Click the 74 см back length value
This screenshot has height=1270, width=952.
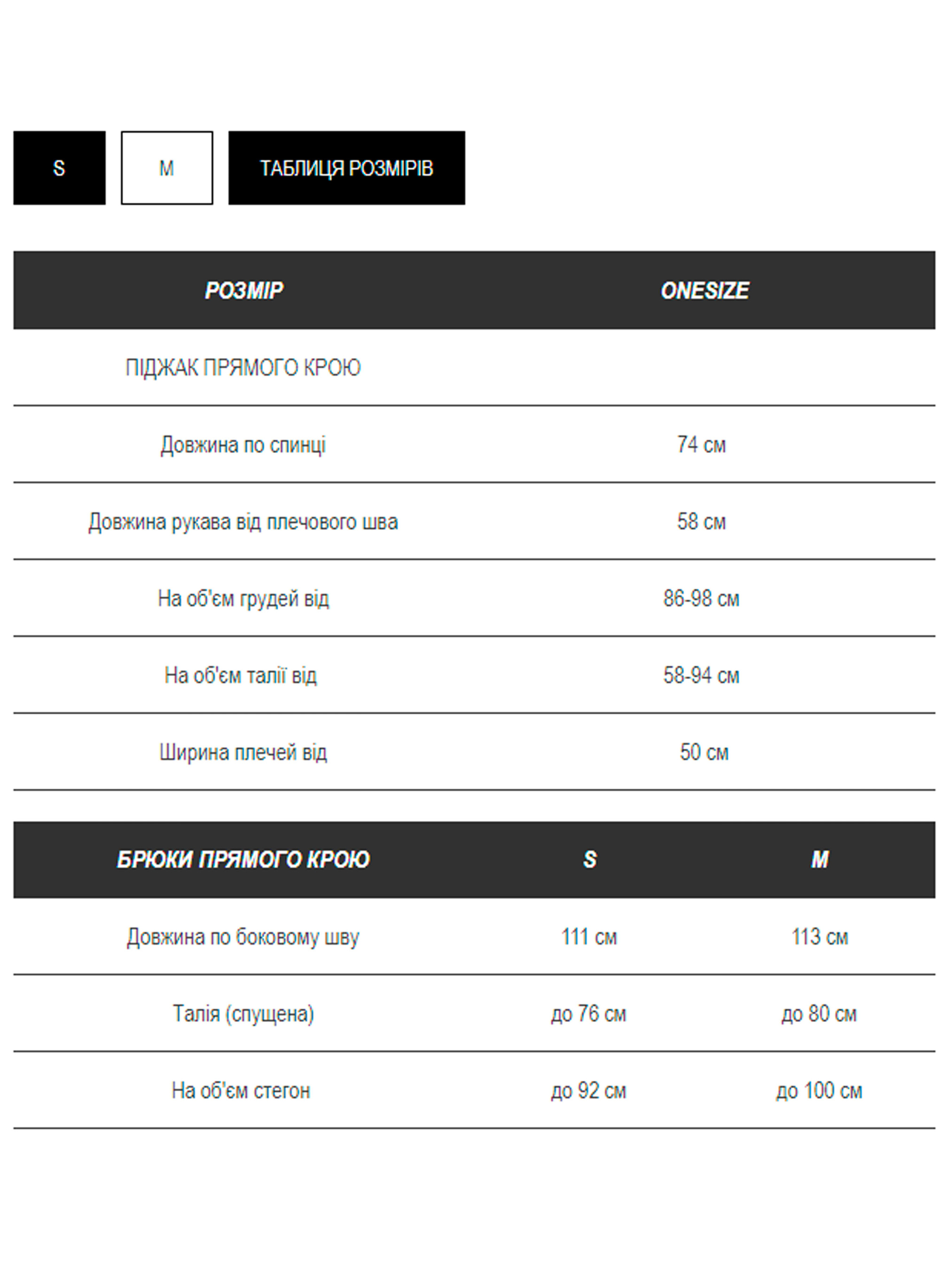point(701,445)
